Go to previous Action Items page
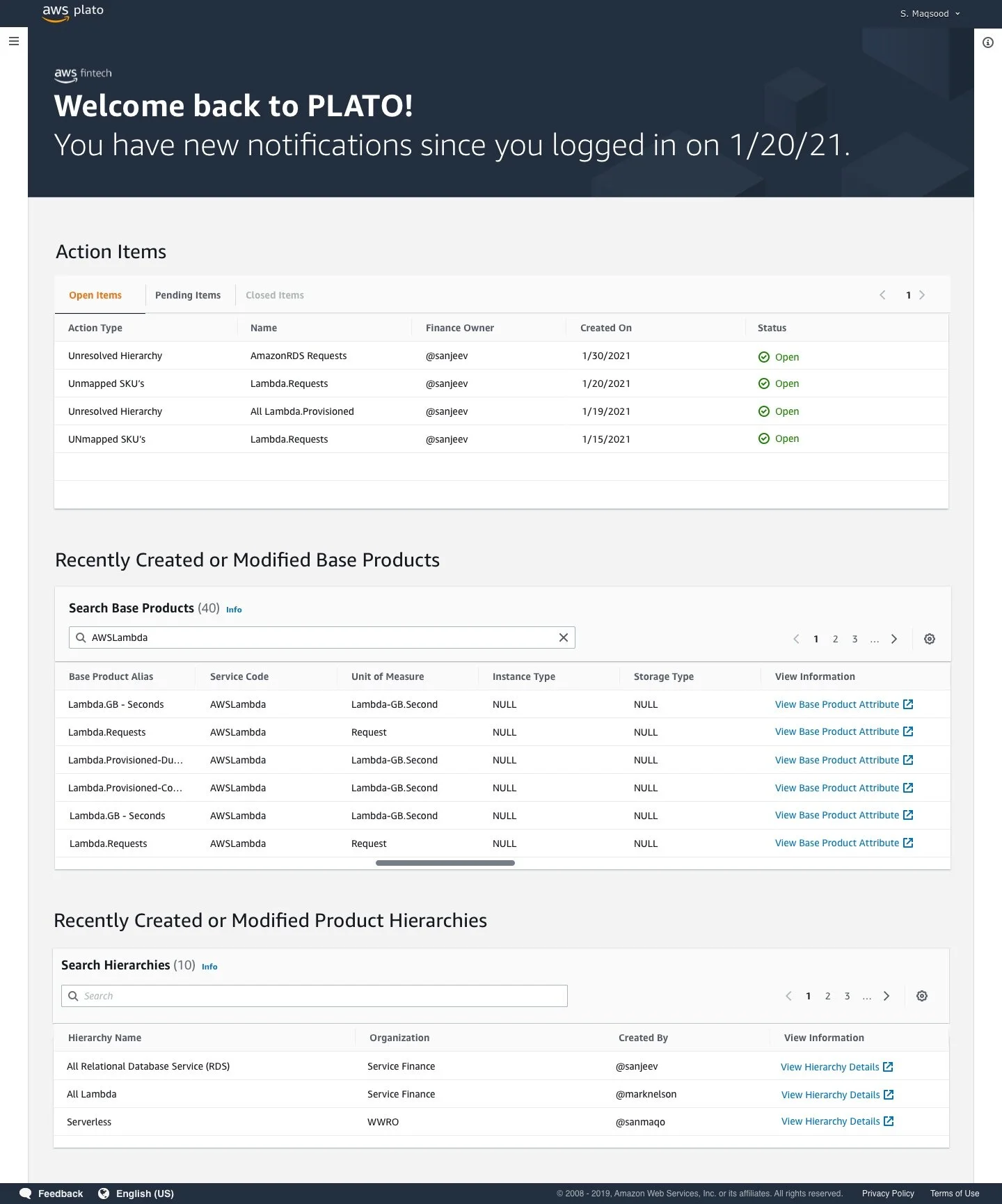1002x1204 pixels. point(882,295)
